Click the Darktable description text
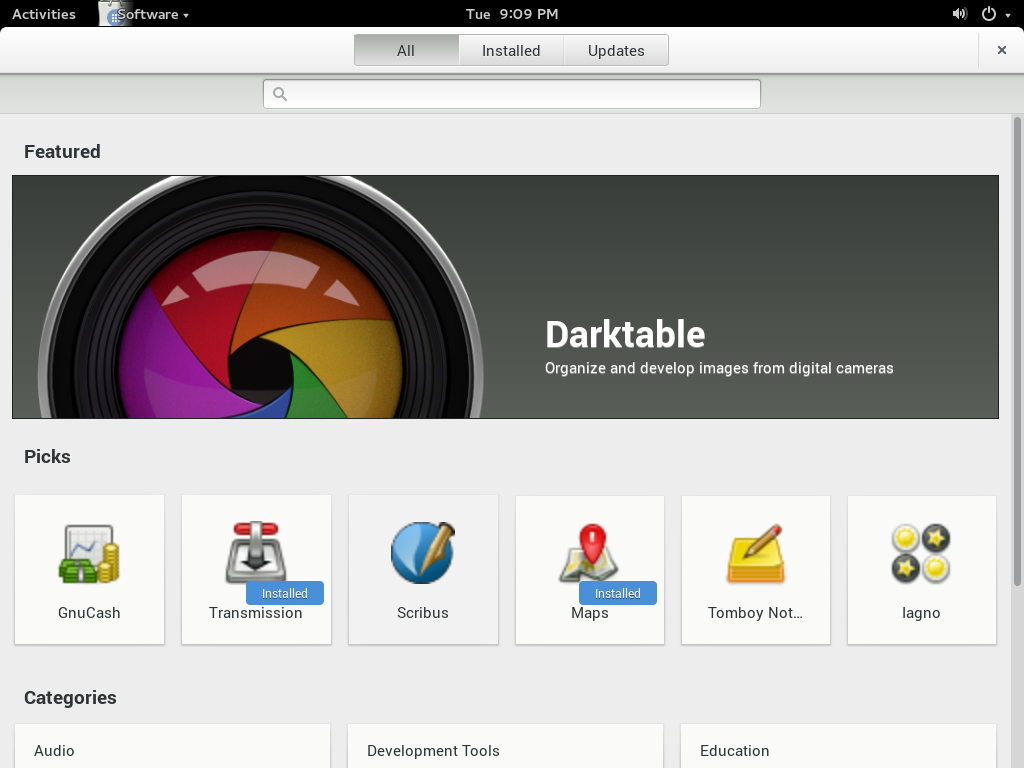This screenshot has height=768, width=1024. 719,368
